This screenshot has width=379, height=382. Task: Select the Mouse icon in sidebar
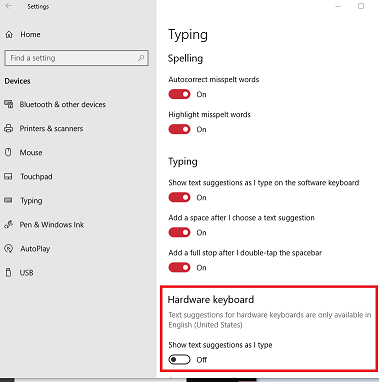click(x=8, y=152)
